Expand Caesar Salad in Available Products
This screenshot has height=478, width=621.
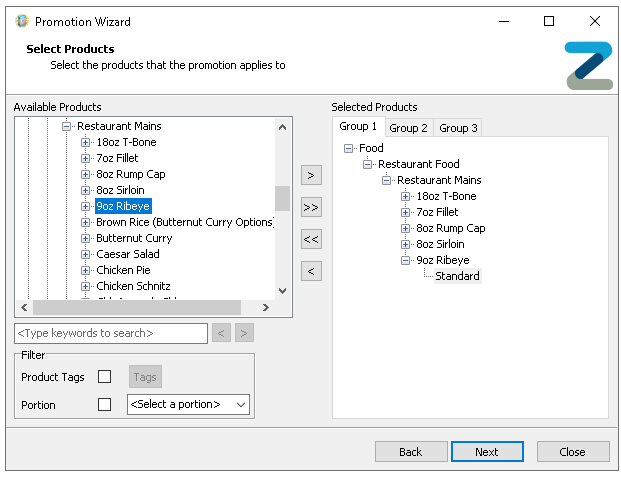[86, 254]
